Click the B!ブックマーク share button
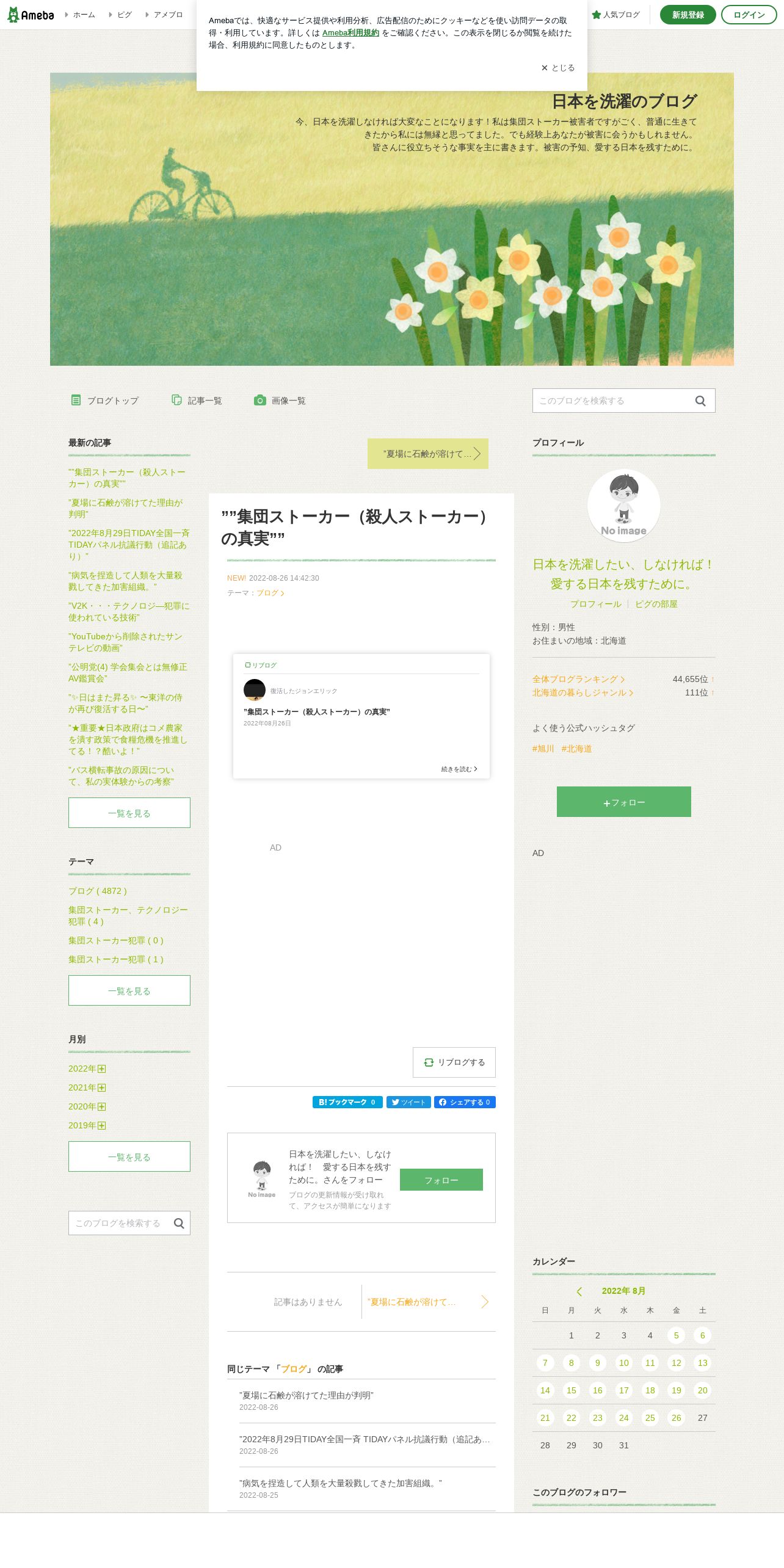Screen dimensions: 784x1568 [347, 1102]
